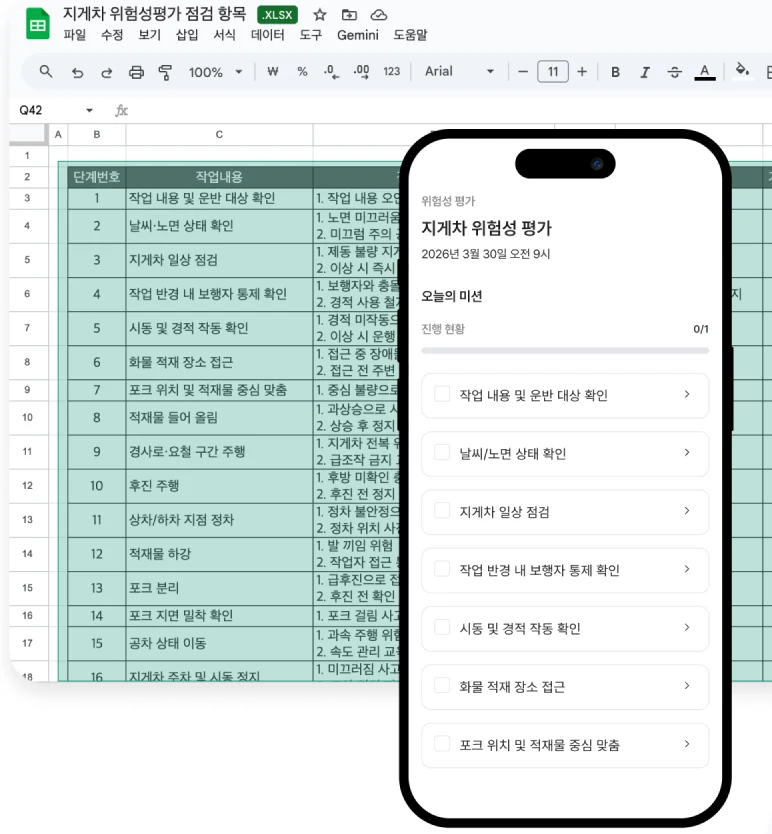Expand the 화물 적재 장소 접근 chevron
Viewport: 772px width, 834px height.
pos(687,685)
